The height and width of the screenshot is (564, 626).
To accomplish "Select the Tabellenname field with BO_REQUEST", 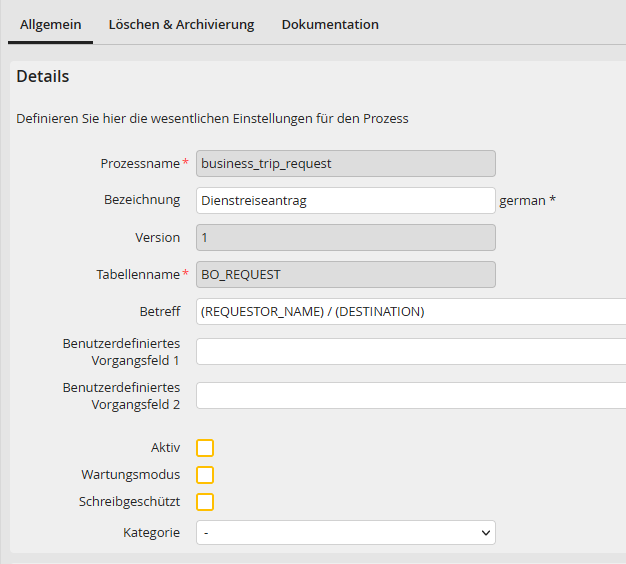I will click(x=345, y=274).
